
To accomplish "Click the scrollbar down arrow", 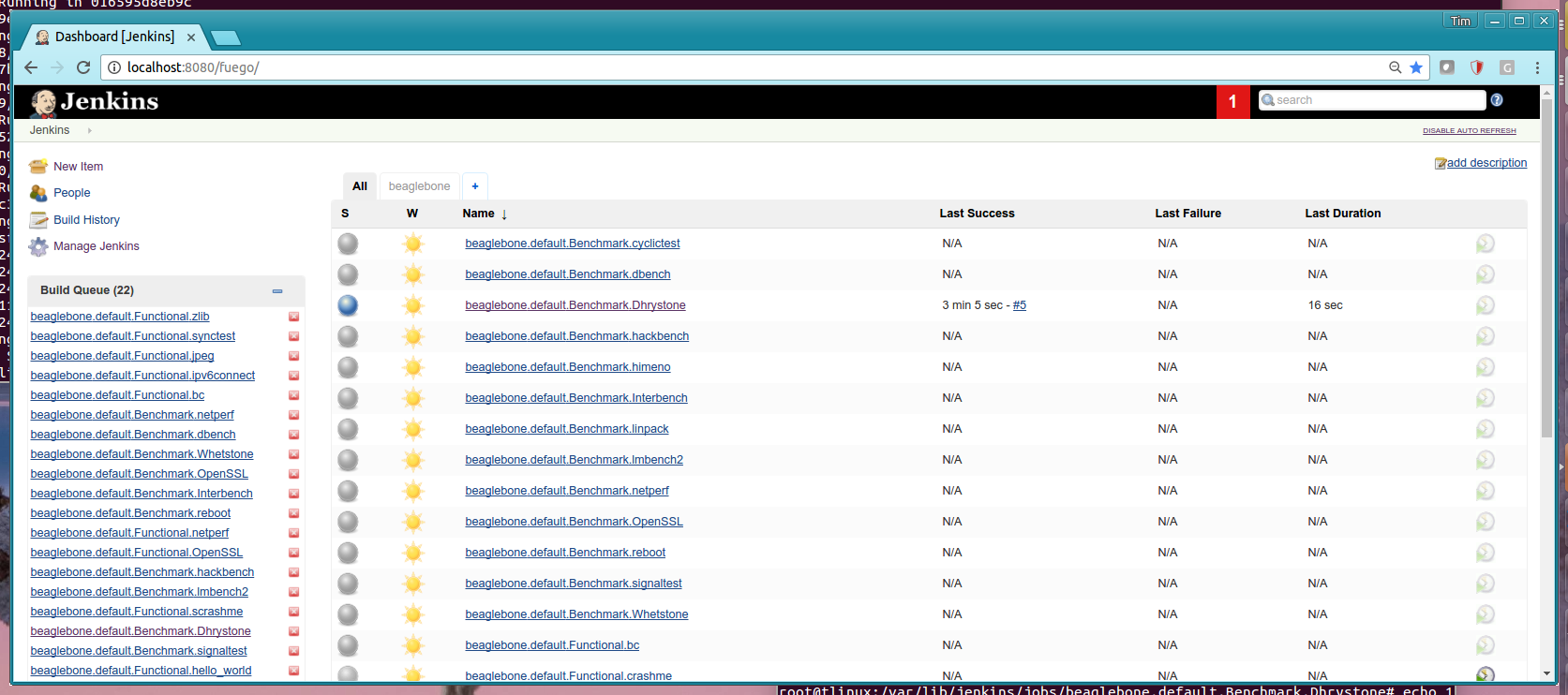I will point(1546,673).
